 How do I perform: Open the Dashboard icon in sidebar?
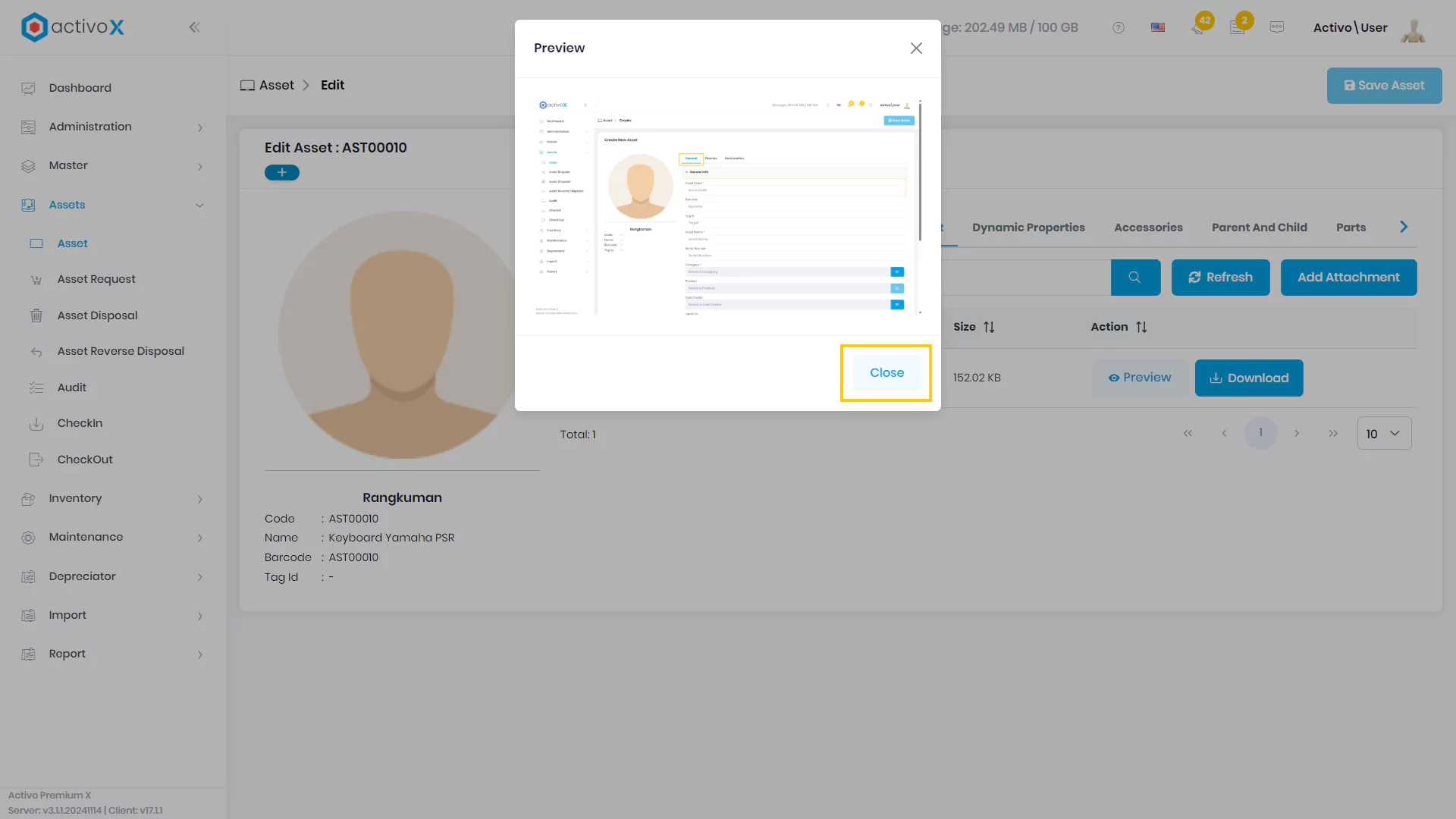click(x=28, y=88)
